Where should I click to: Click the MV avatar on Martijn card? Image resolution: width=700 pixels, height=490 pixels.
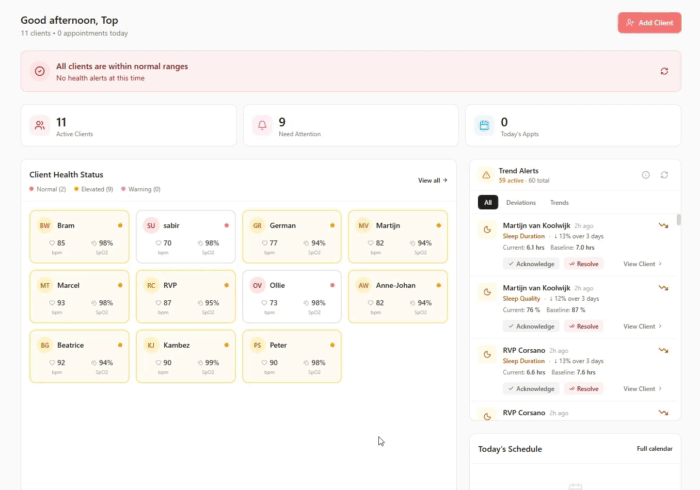tap(364, 225)
